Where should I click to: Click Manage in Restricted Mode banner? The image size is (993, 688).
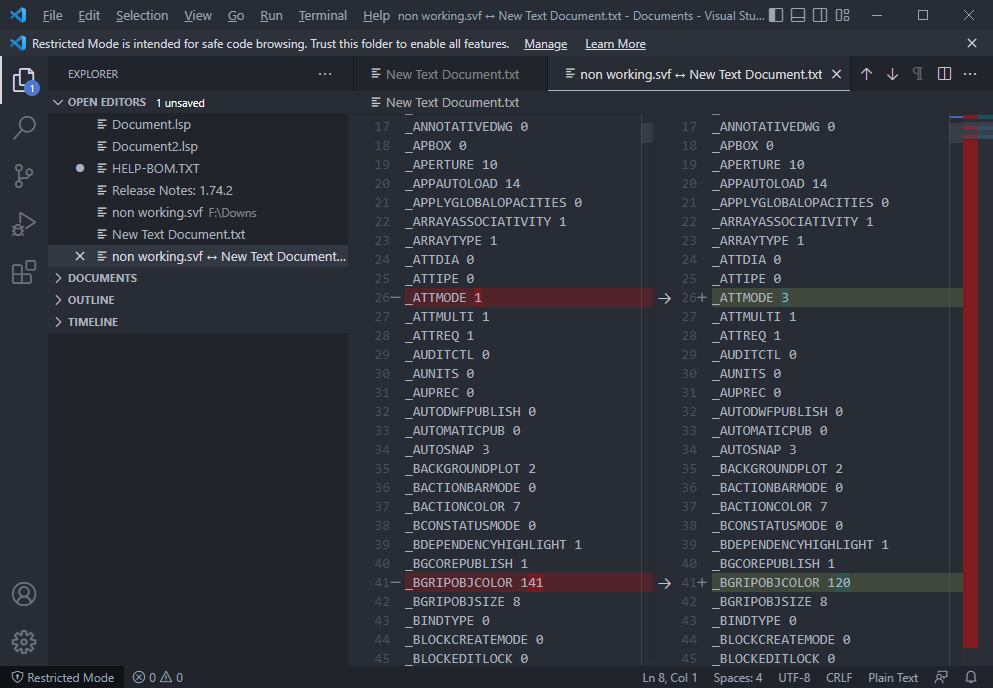click(545, 44)
